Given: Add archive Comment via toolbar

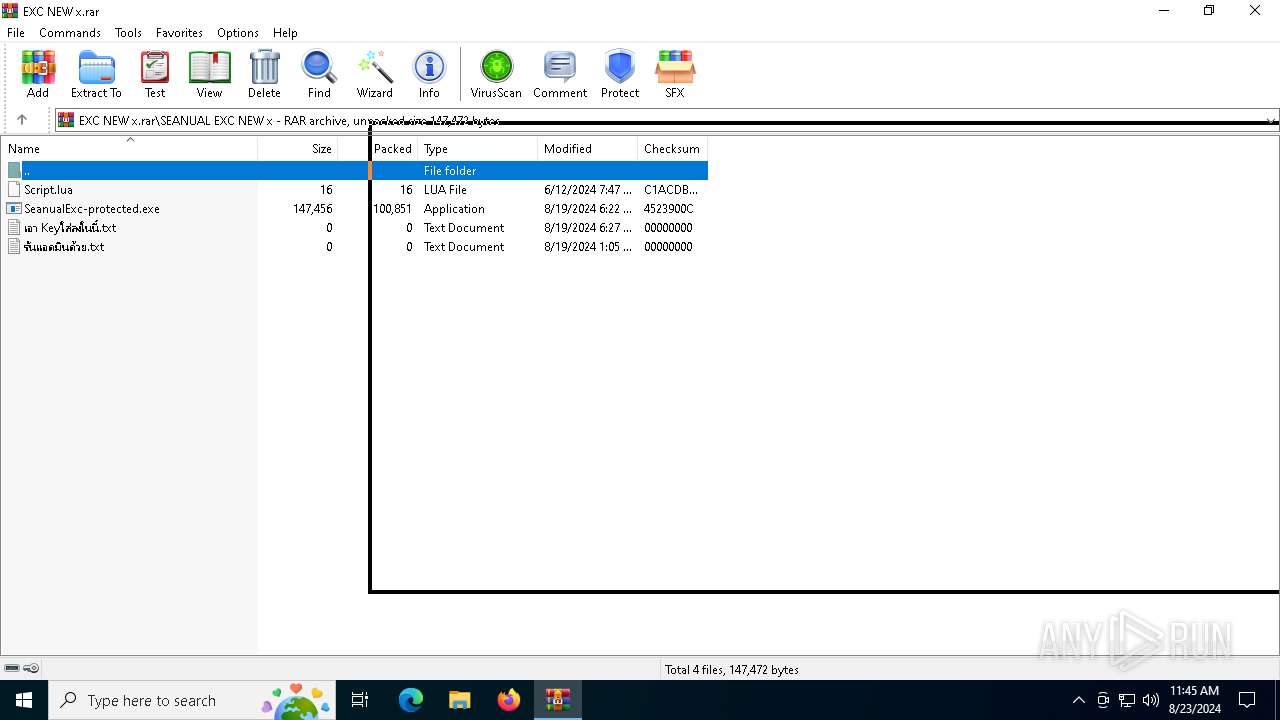Looking at the screenshot, I should pyautogui.click(x=560, y=75).
